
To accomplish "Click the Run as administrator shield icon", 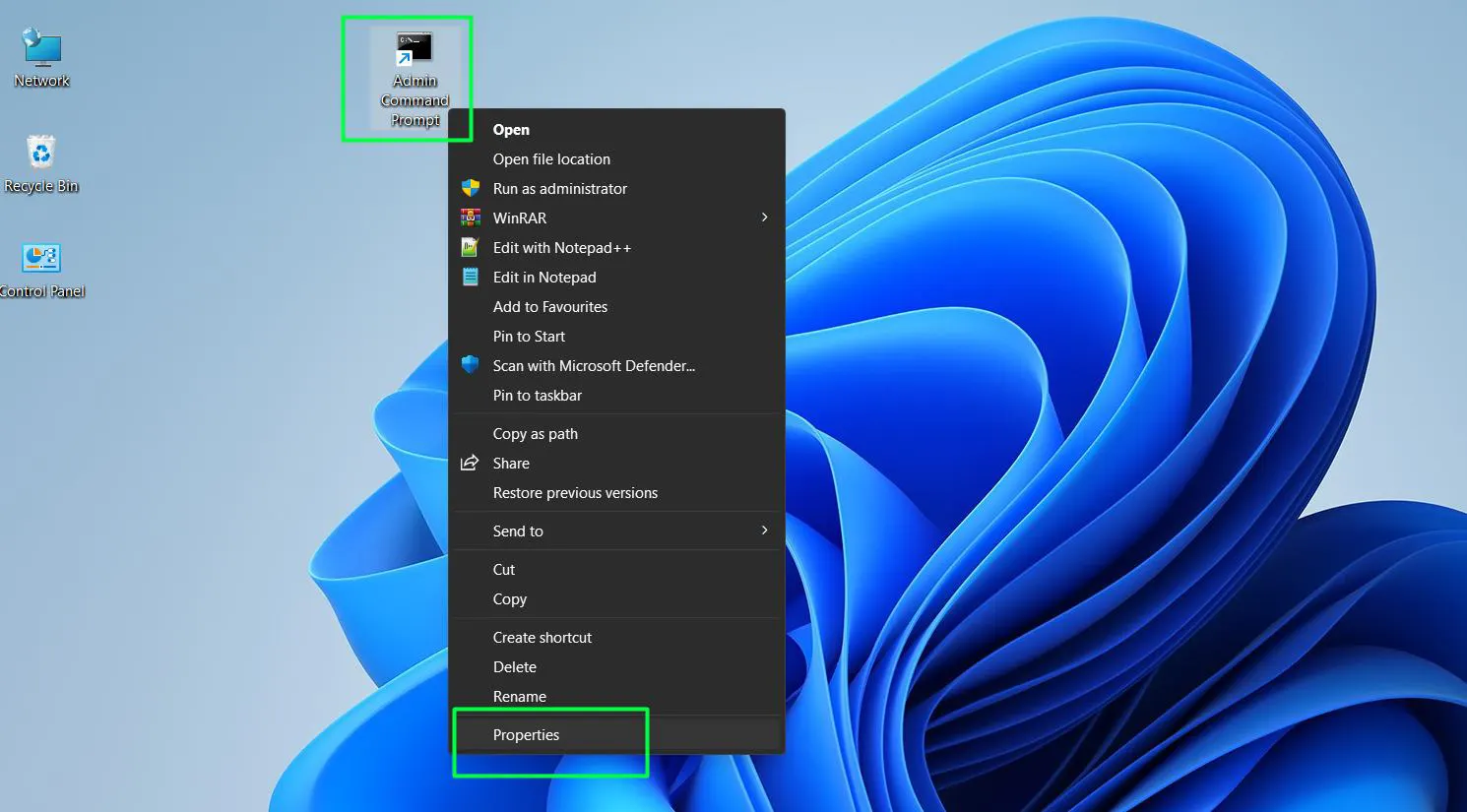I will pyautogui.click(x=471, y=188).
